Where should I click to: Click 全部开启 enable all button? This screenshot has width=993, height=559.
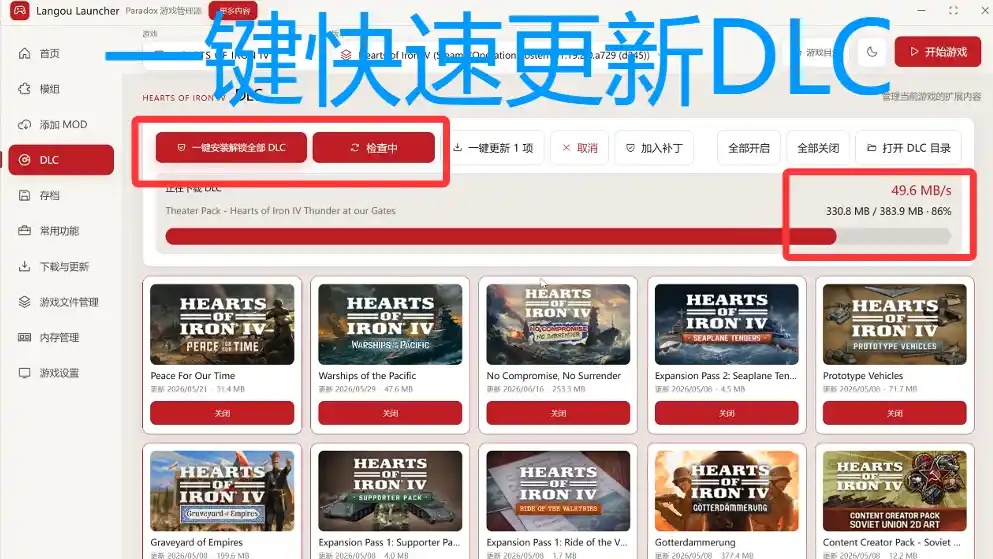click(749, 148)
